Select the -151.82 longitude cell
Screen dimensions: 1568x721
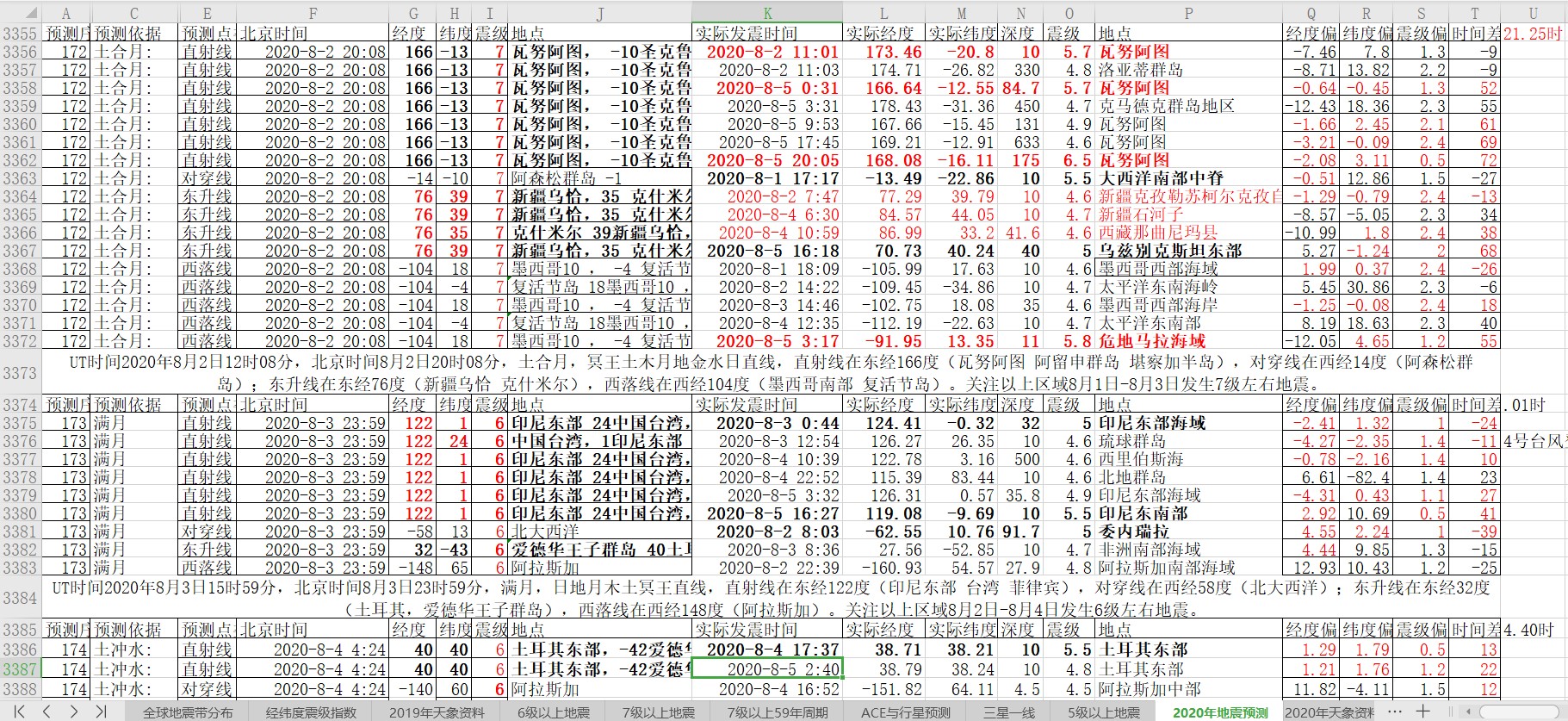click(x=883, y=689)
